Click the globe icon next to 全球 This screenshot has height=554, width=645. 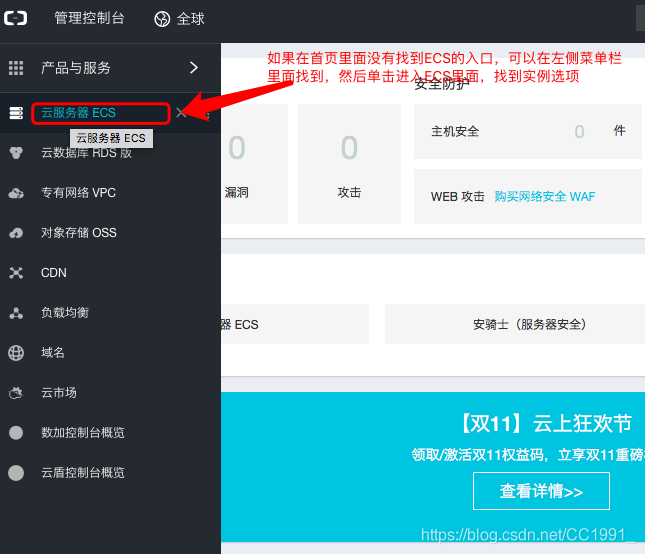point(162,19)
